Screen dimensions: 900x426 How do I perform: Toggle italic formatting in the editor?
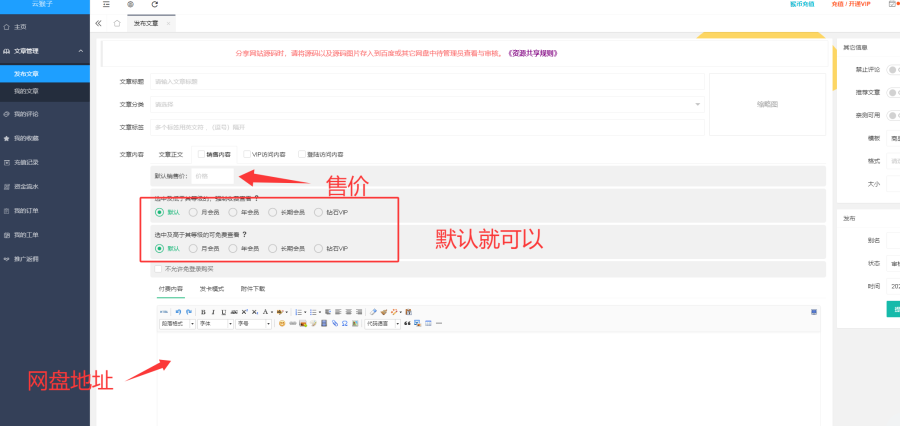click(214, 312)
